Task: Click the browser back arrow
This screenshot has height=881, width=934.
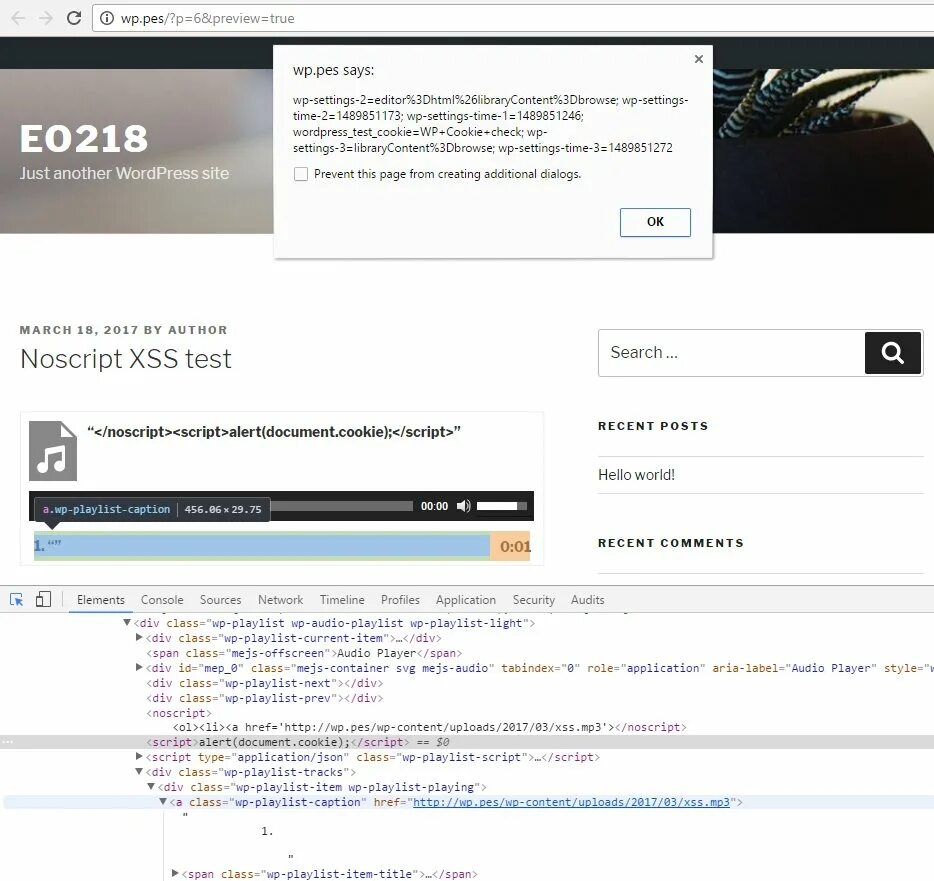Action: tap(18, 18)
